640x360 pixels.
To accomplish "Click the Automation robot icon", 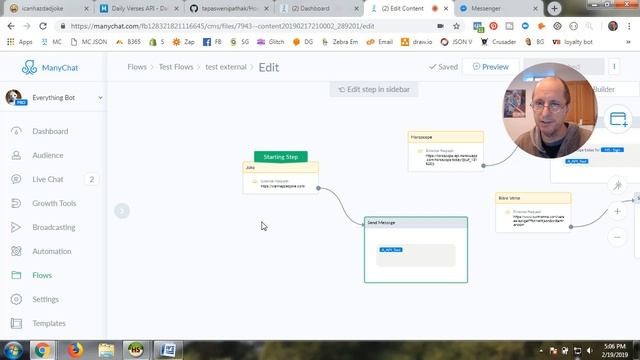I will [16, 251].
